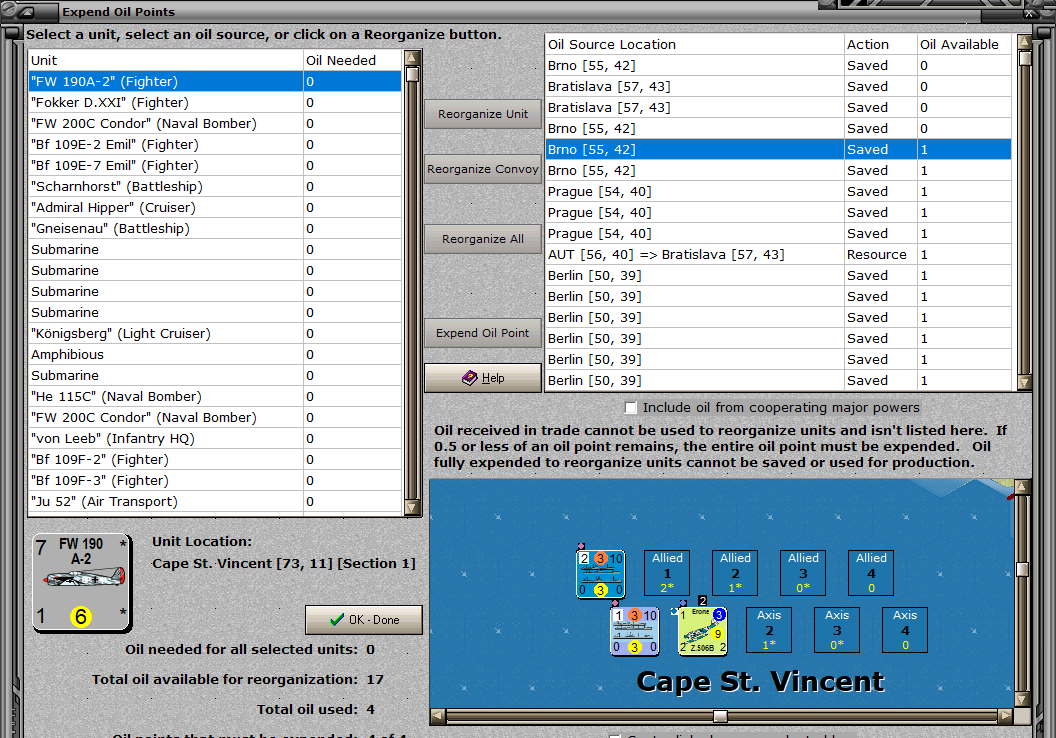The width and height of the screenshot is (1056, 738).
Task: Click the unit list scrollbar thumb
Action: (x=412, y=73)
